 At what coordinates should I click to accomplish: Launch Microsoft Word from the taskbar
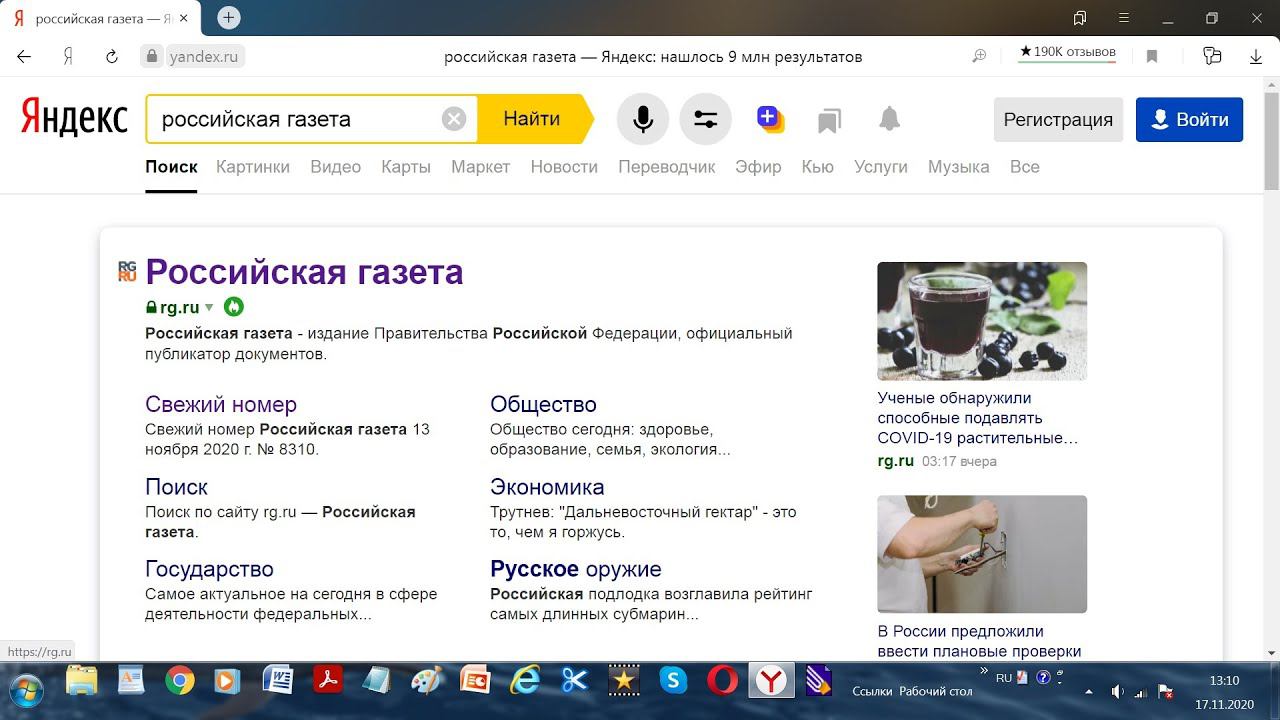[x=278, y=681]
